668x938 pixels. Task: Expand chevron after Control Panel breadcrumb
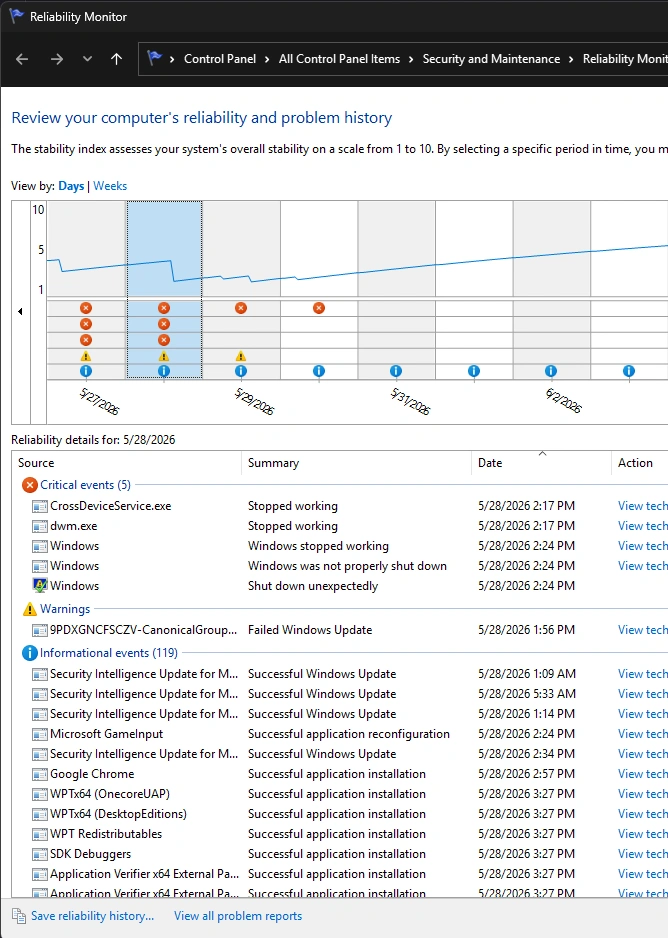point(267,59)
